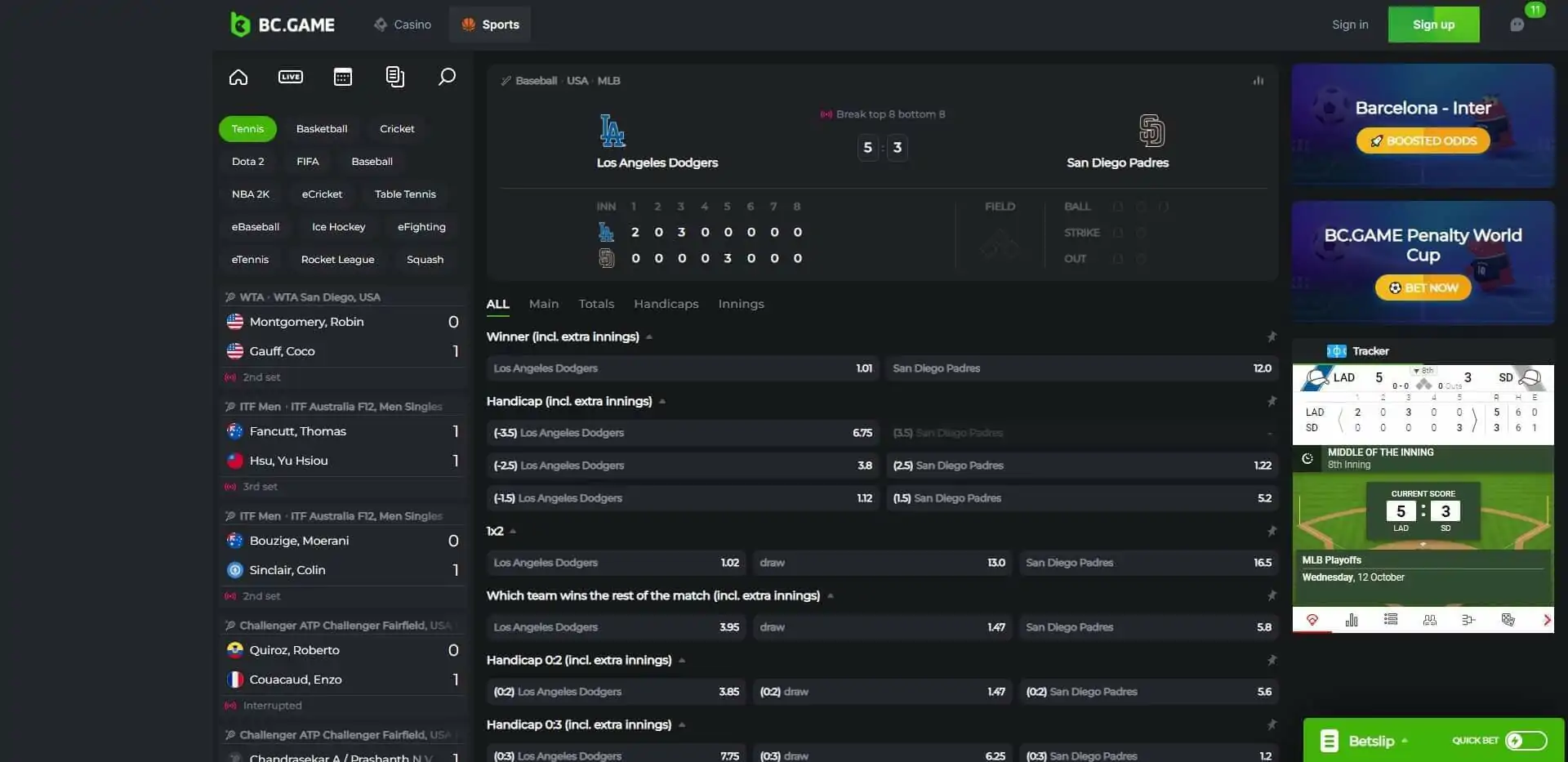Open the chat bubble notifications icon
The image size is (1568, 762).
(1517, 25)
